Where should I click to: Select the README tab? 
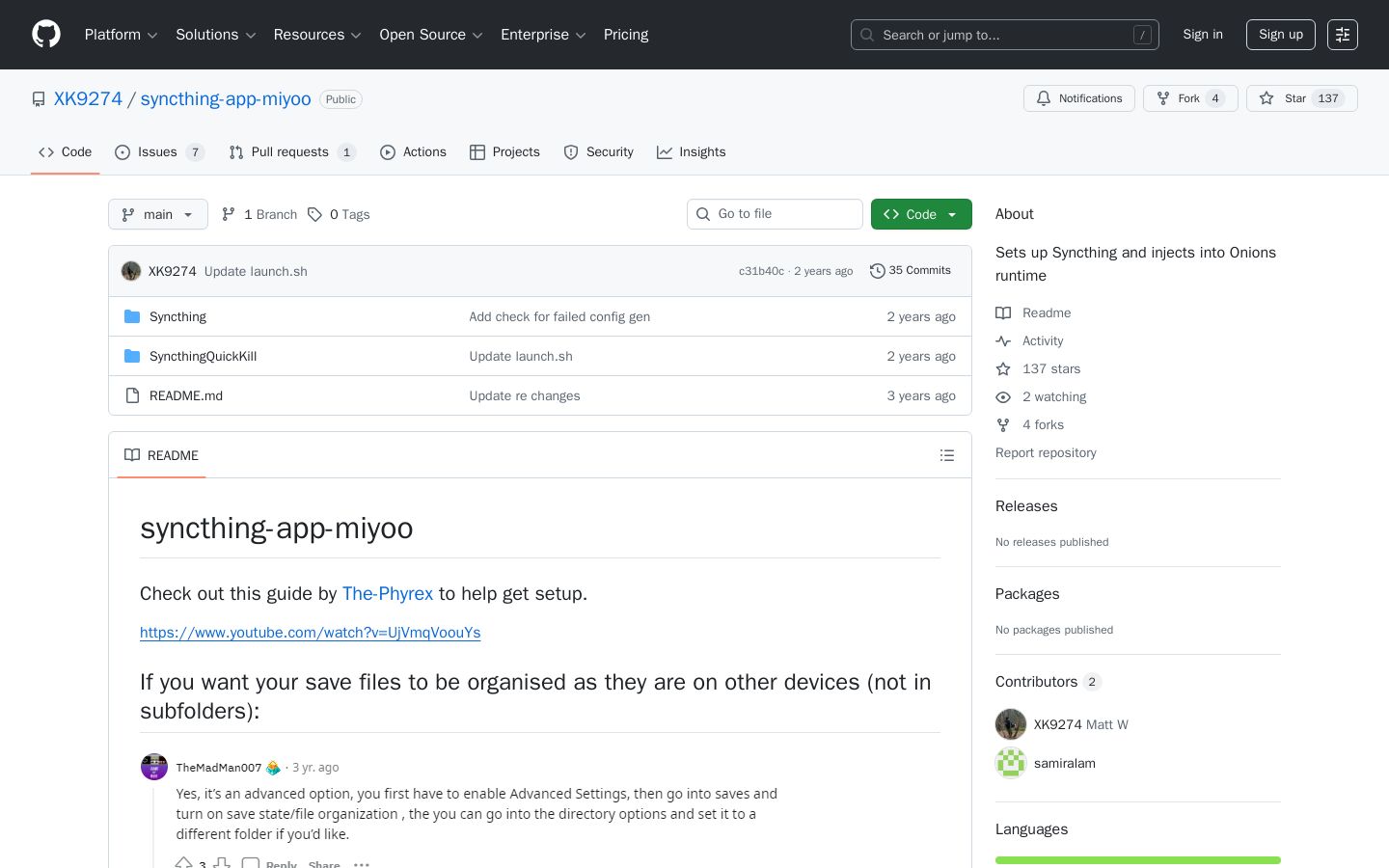[x=161, y=455]
